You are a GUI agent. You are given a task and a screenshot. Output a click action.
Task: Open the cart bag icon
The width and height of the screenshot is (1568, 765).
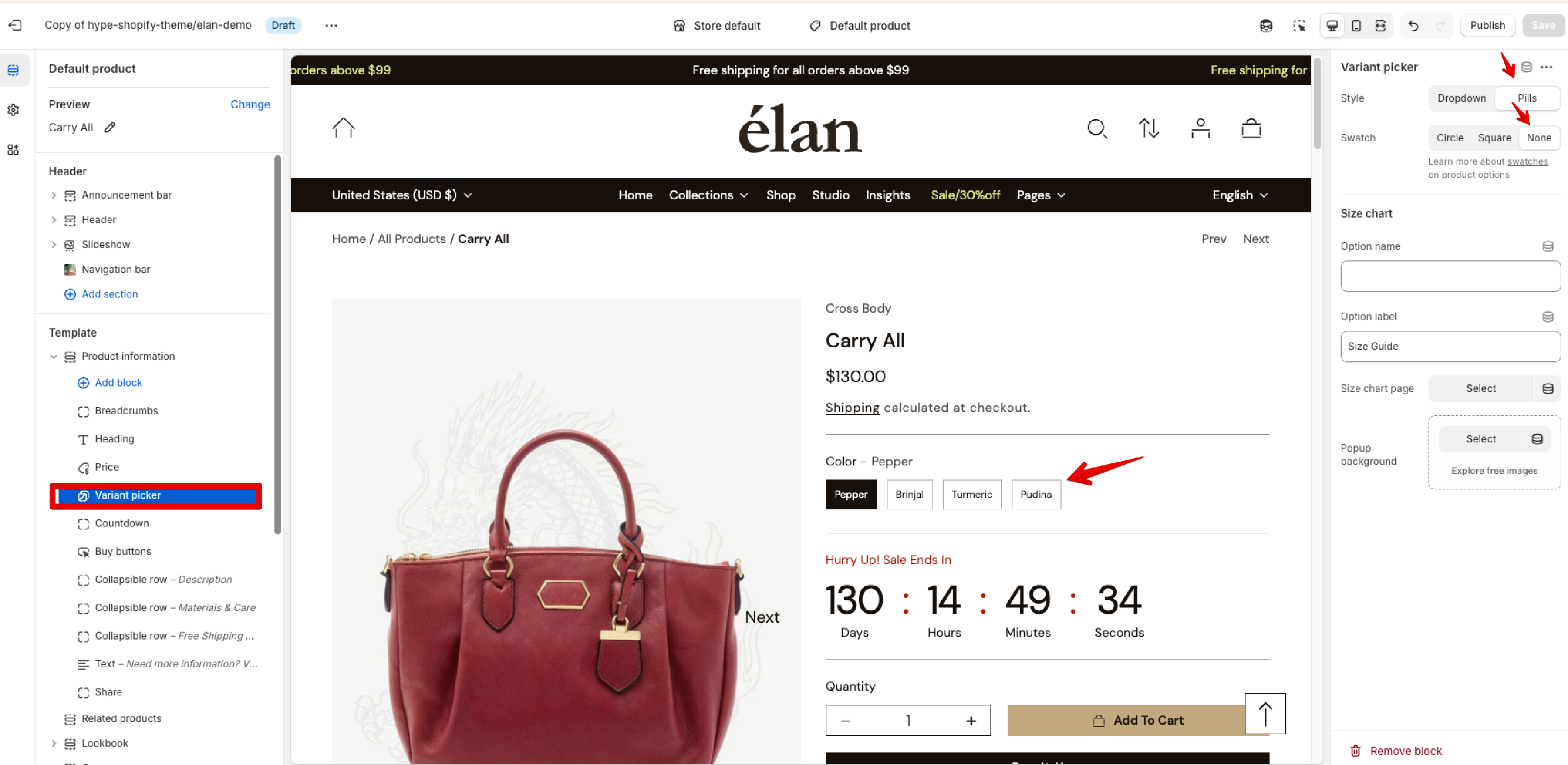[1251, 129]
